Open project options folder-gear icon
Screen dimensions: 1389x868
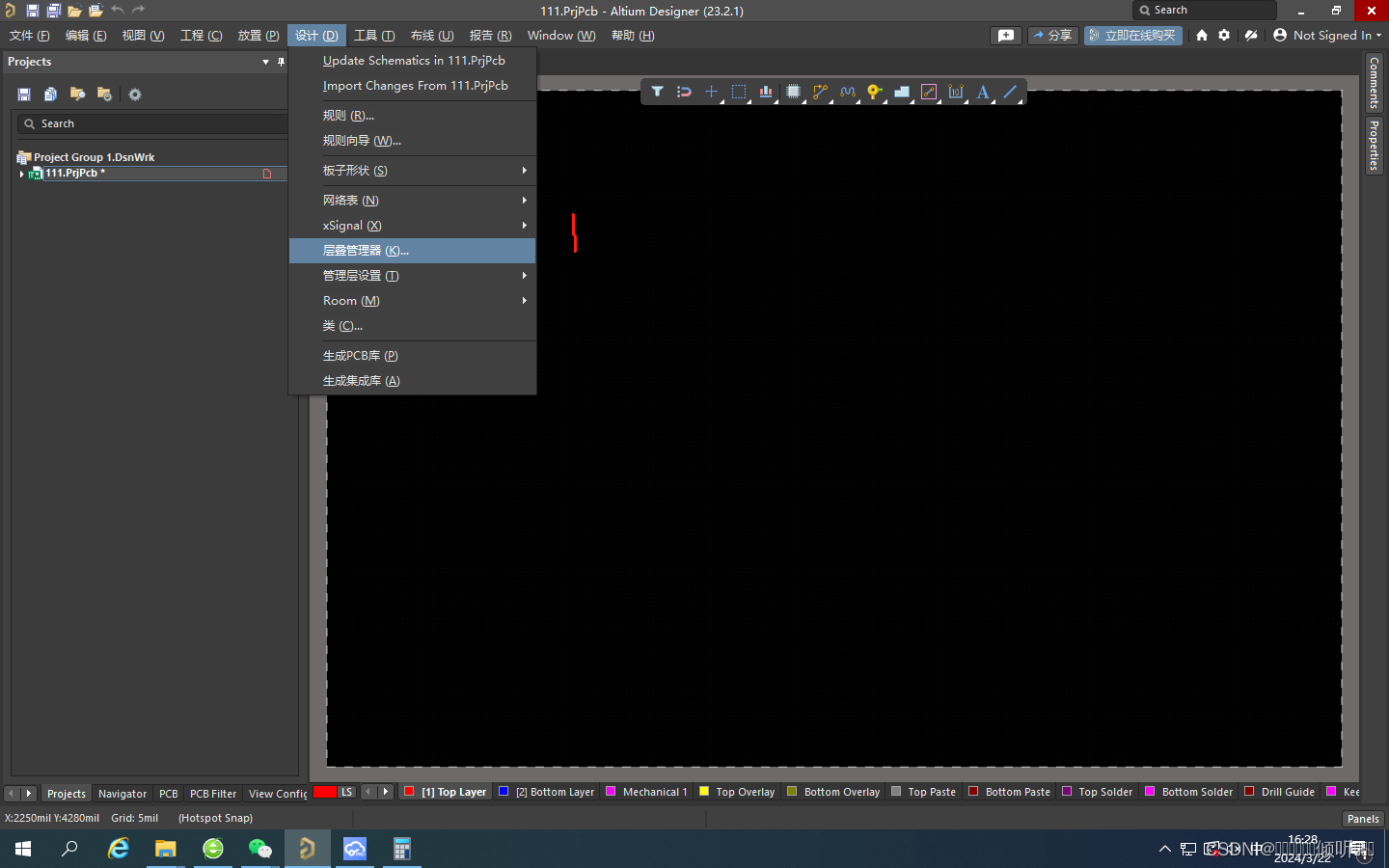point(104,95)
